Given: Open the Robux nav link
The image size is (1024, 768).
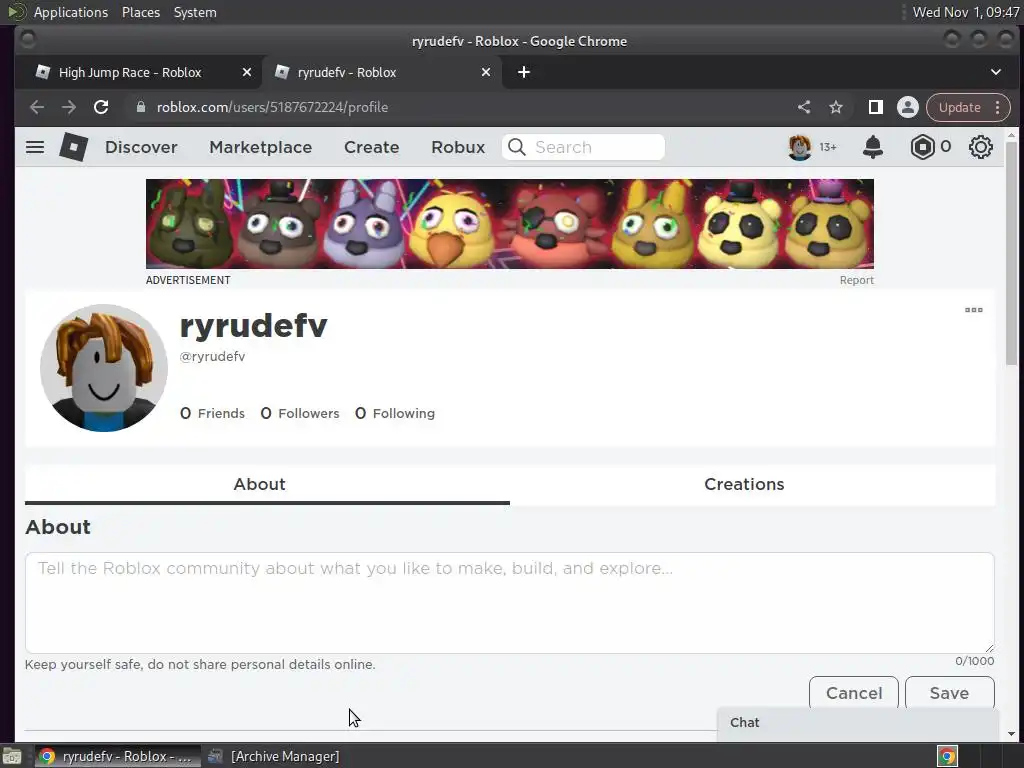Looking at the screenshot, I should (x=458, y=147).
